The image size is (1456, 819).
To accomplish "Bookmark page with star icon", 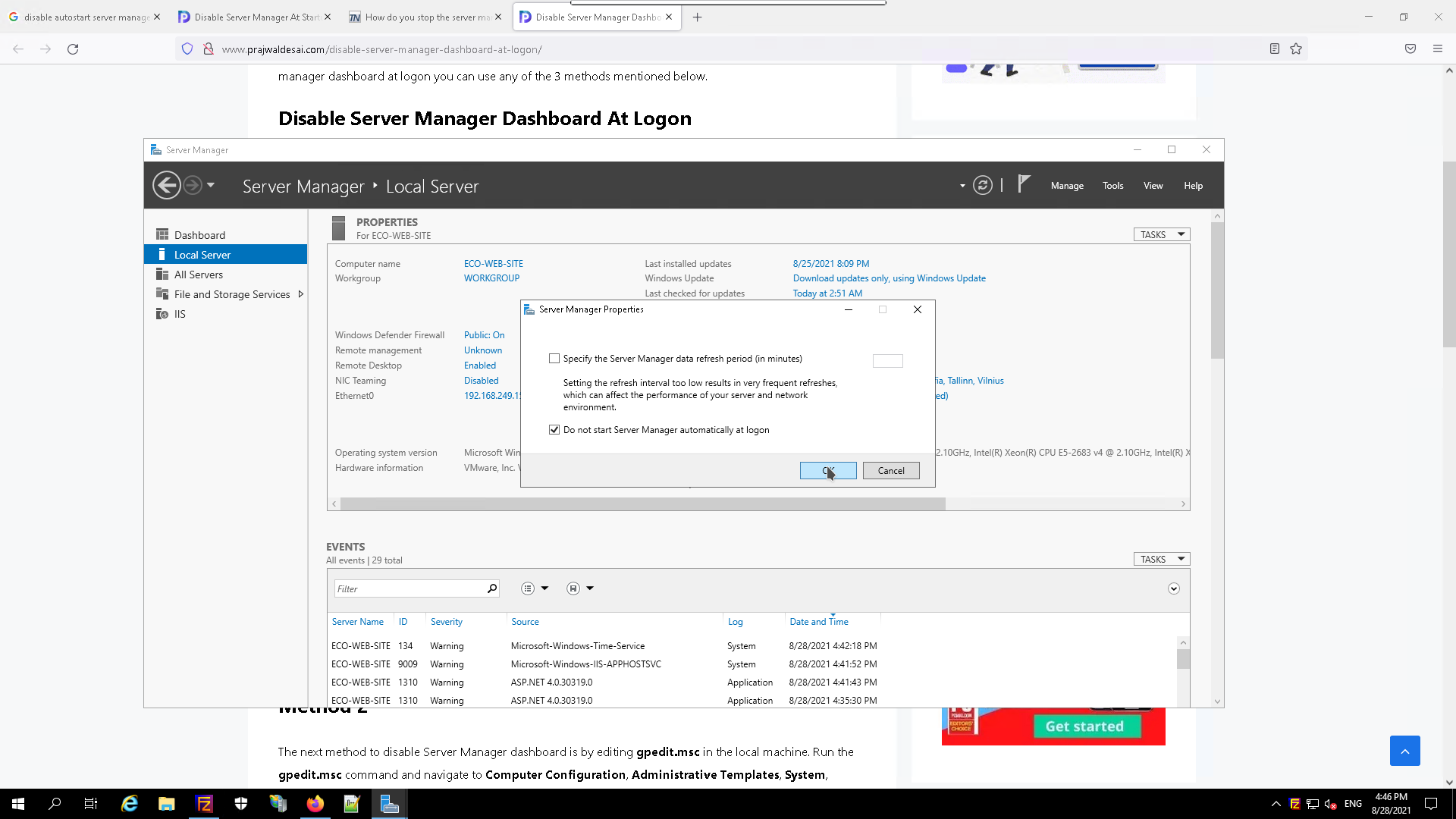I will pos(1296,49).
